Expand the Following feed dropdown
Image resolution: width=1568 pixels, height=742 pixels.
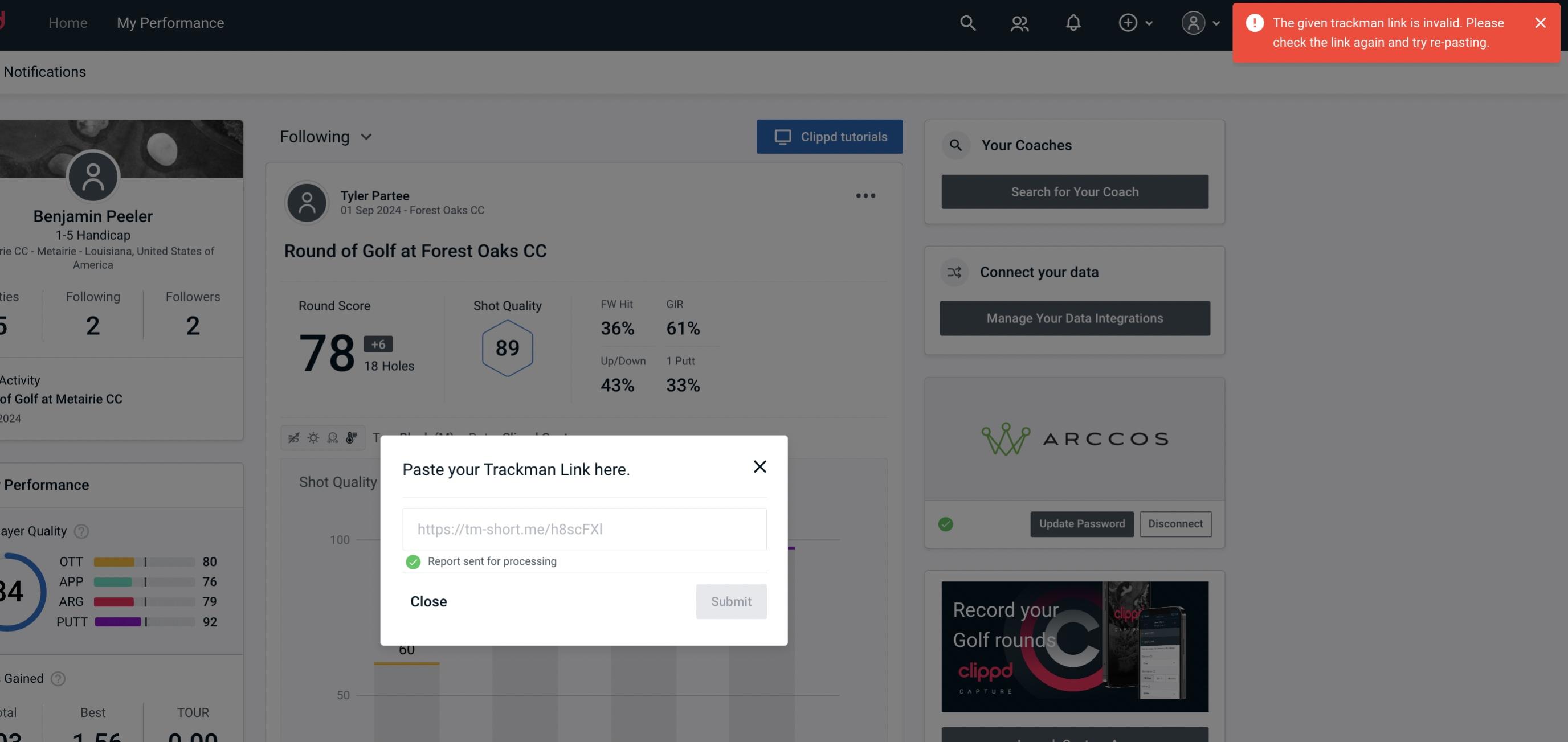(x=326, y=136)
